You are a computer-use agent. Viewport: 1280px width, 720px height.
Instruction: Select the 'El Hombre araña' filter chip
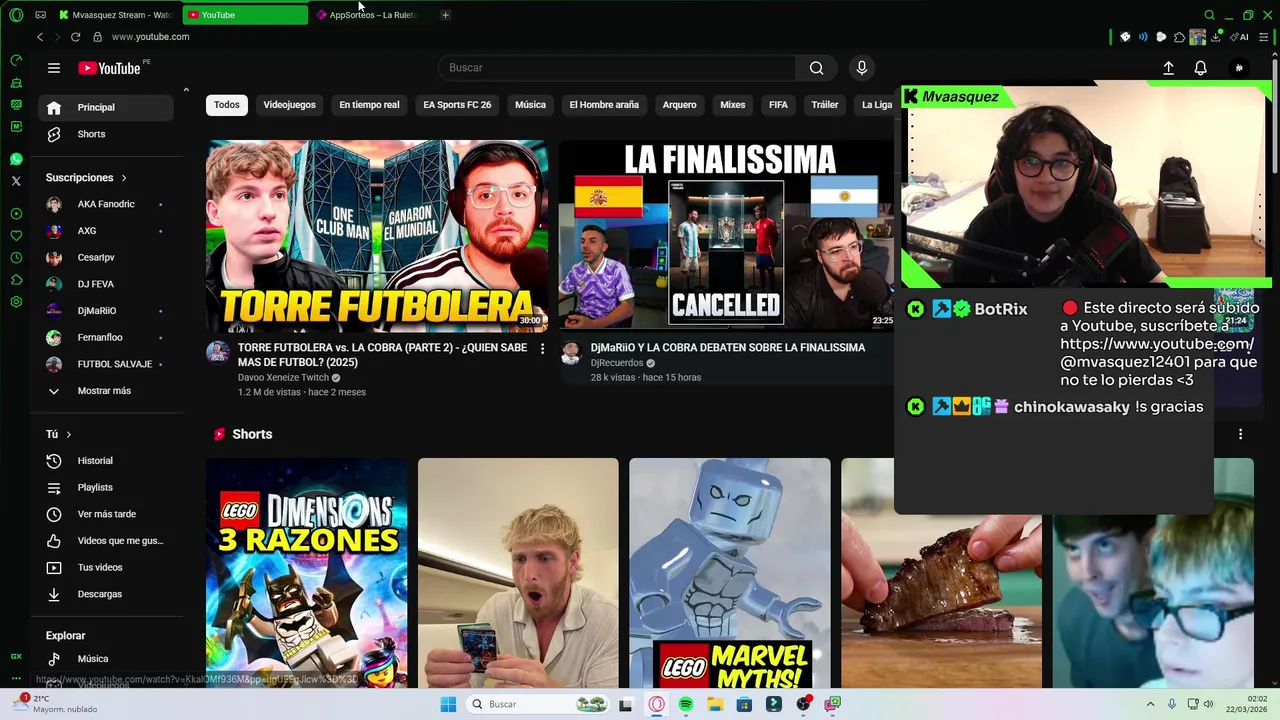pos(604,105)
